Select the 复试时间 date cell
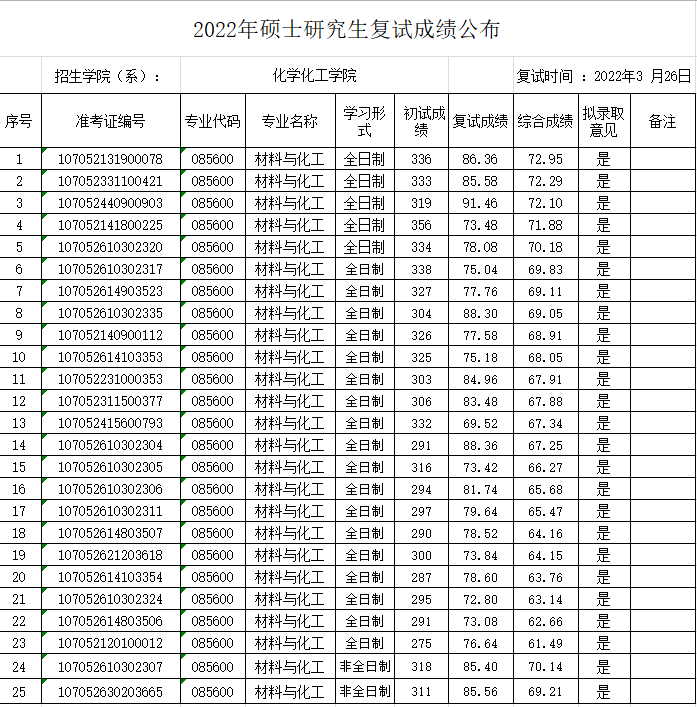 point(602,75)
